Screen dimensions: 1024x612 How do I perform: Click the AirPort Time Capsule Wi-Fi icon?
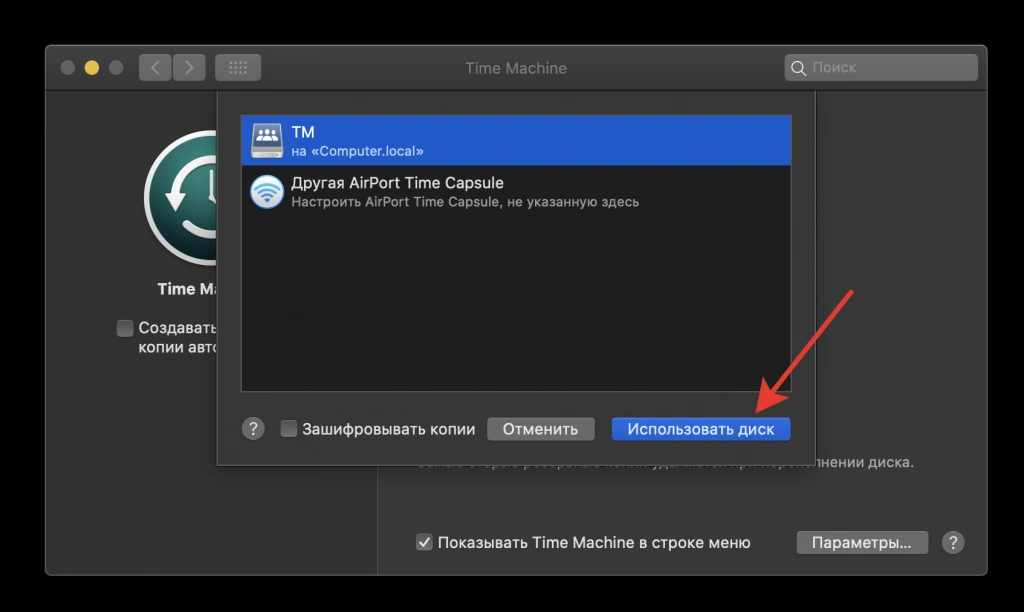point(267,191)
